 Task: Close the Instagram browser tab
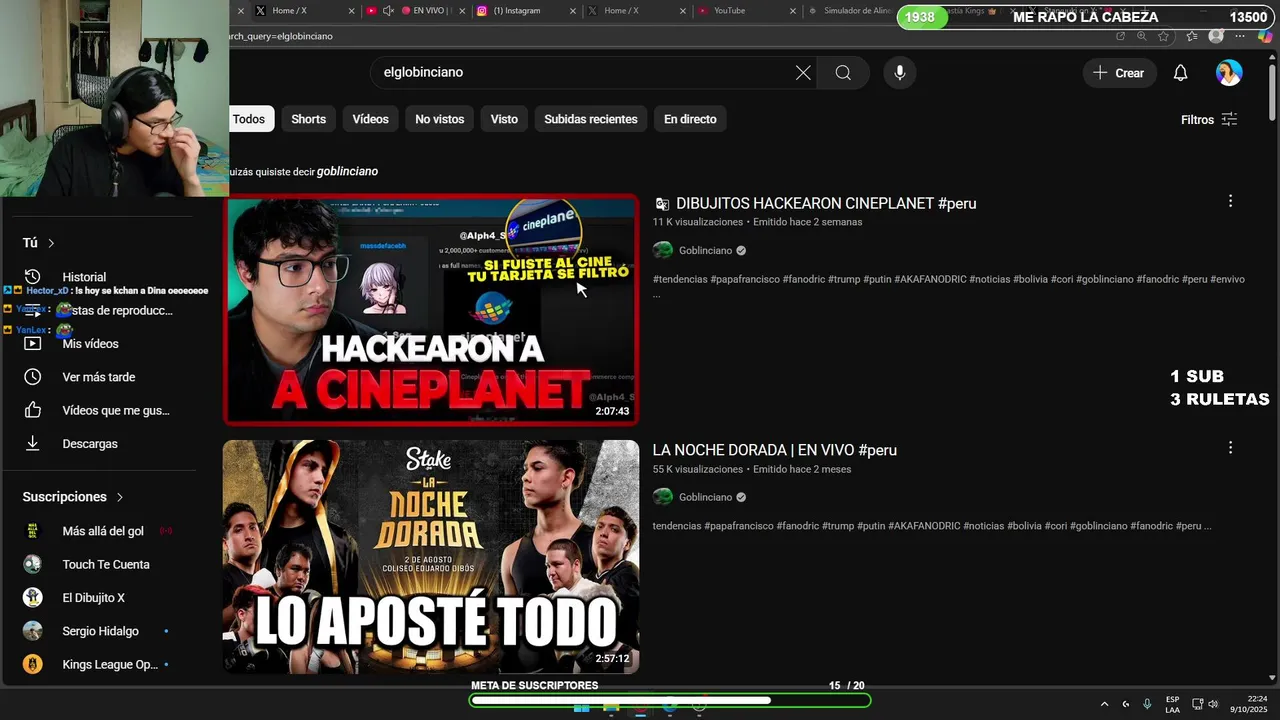(x=573, y=11)
